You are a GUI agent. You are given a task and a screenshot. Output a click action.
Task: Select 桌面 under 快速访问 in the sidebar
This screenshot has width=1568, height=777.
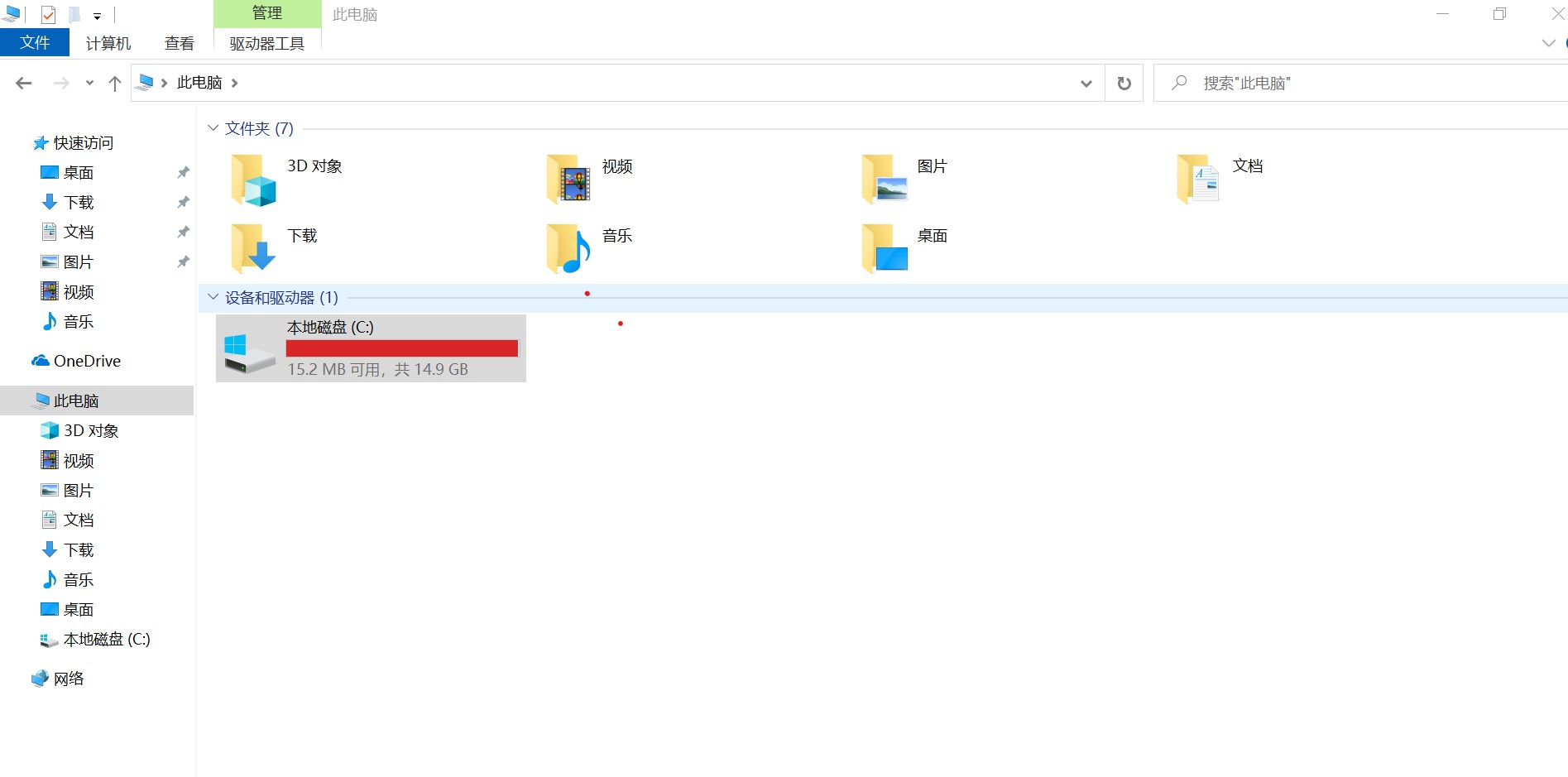pos(68,173)
